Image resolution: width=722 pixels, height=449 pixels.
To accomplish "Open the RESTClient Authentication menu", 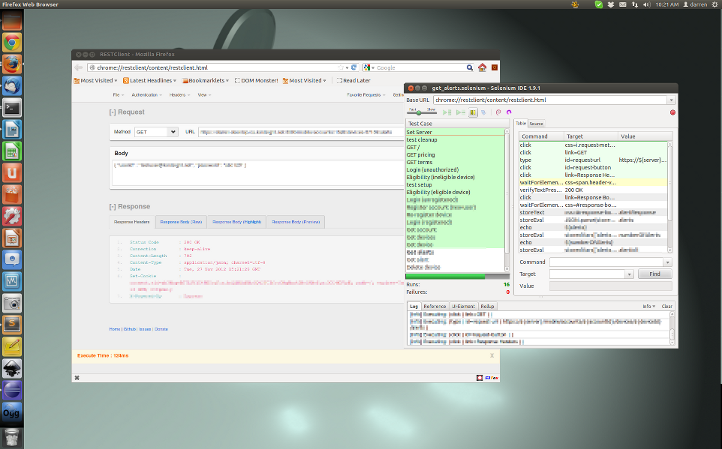I will 146,95.
